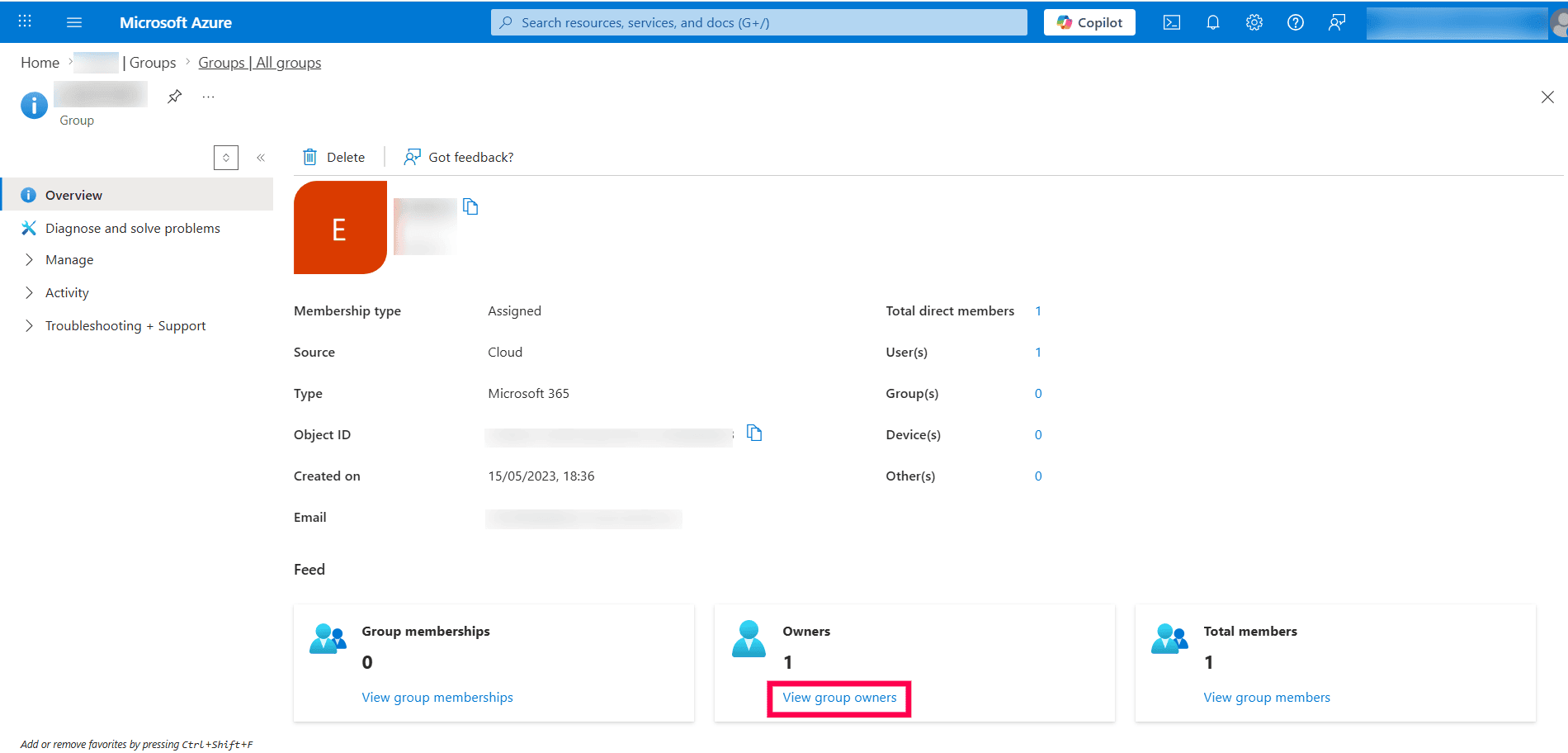Select the 'Cloud' source value
The width and height of the screenshot is (1568, 753).
coord(505,353)
